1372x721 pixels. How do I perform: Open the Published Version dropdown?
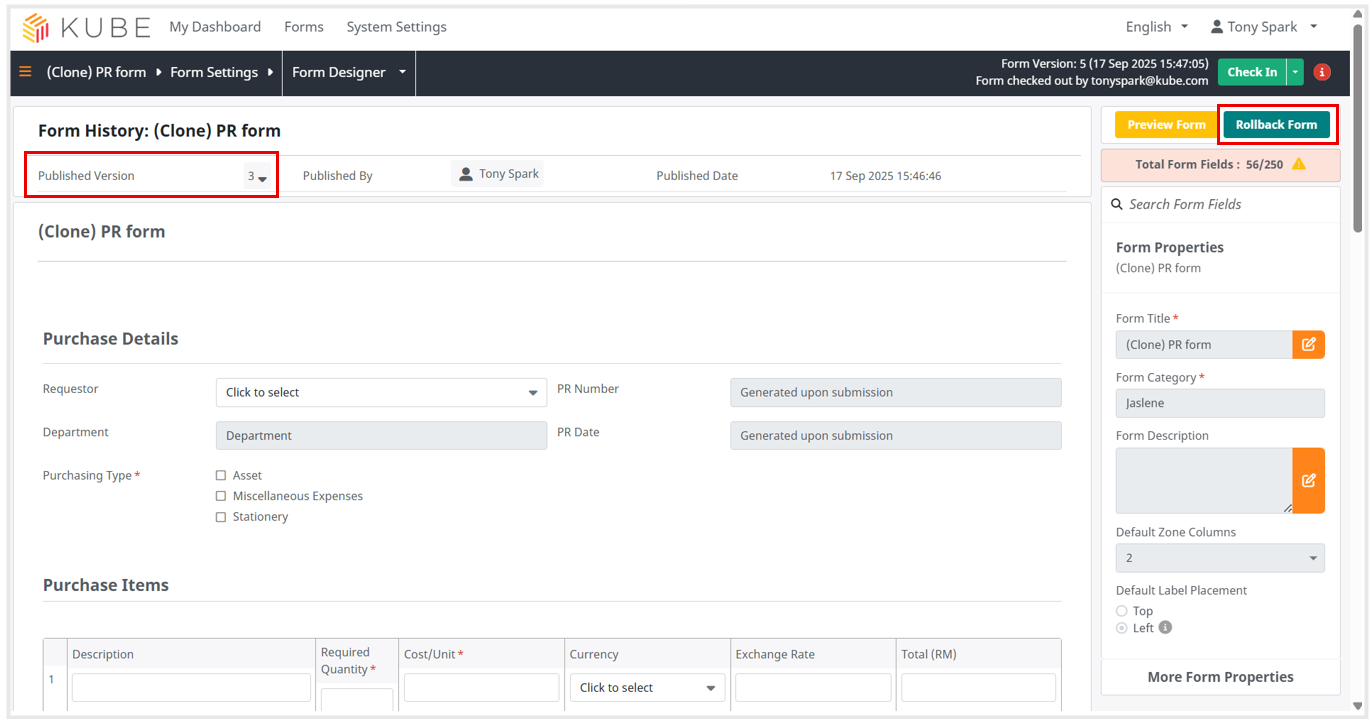[257, 177]
